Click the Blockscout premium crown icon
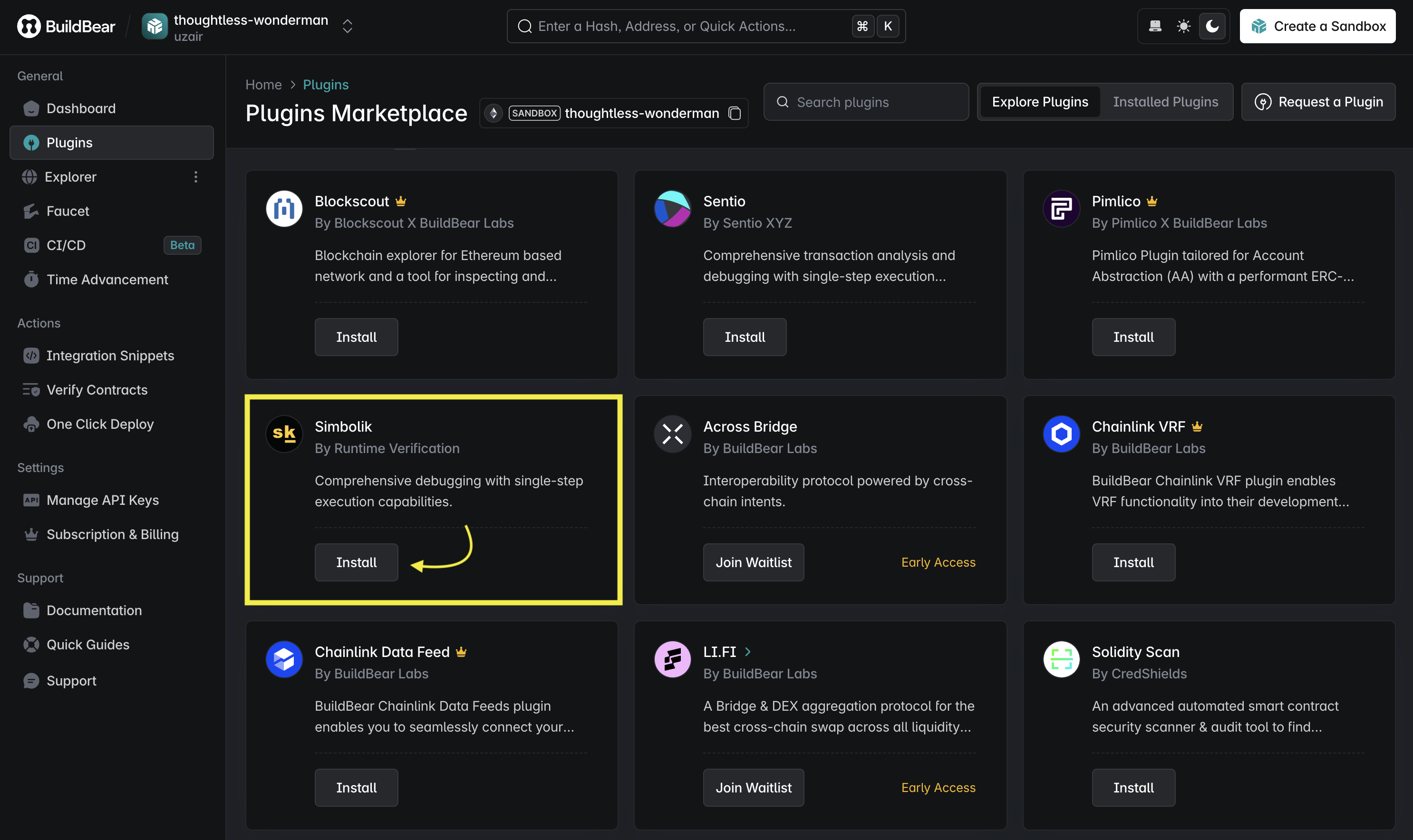 pos(401,201)
